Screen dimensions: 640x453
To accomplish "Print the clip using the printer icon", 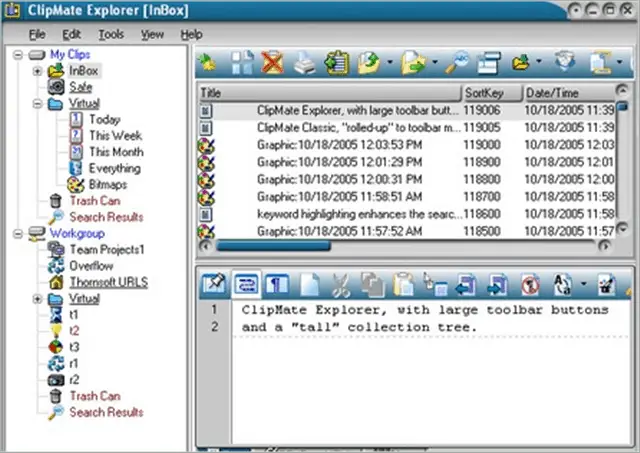I will (304, 63).
